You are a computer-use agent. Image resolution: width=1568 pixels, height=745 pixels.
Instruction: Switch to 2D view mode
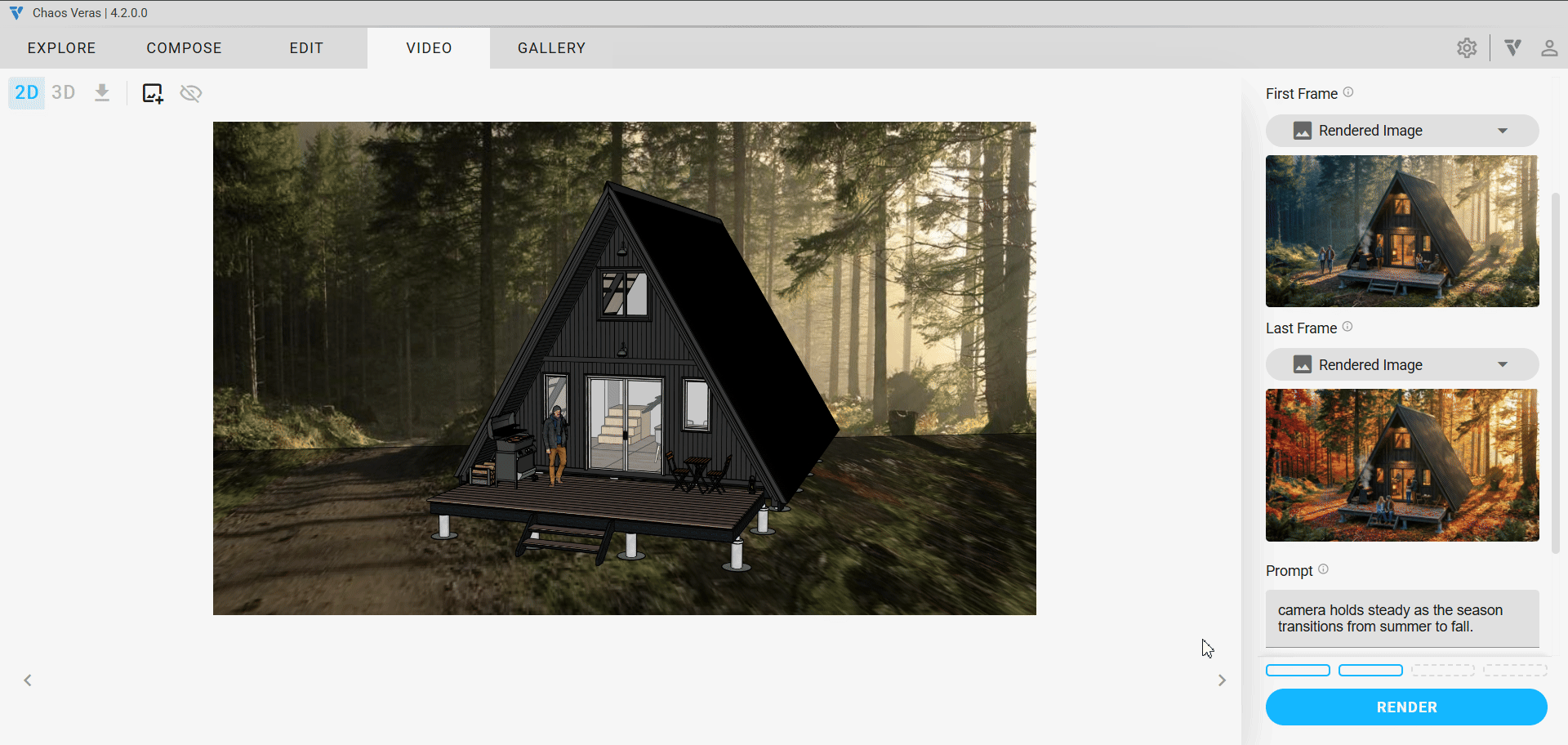[26, 92]
